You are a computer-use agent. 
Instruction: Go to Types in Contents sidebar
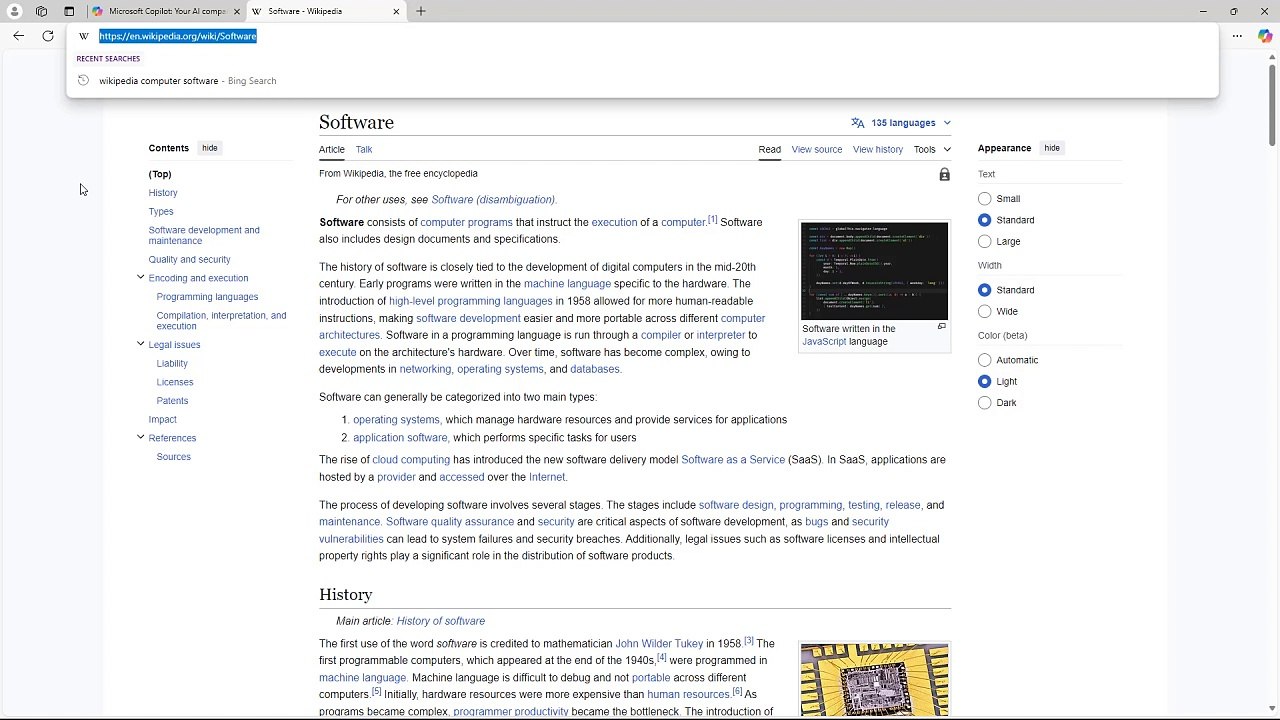[161, 212]
